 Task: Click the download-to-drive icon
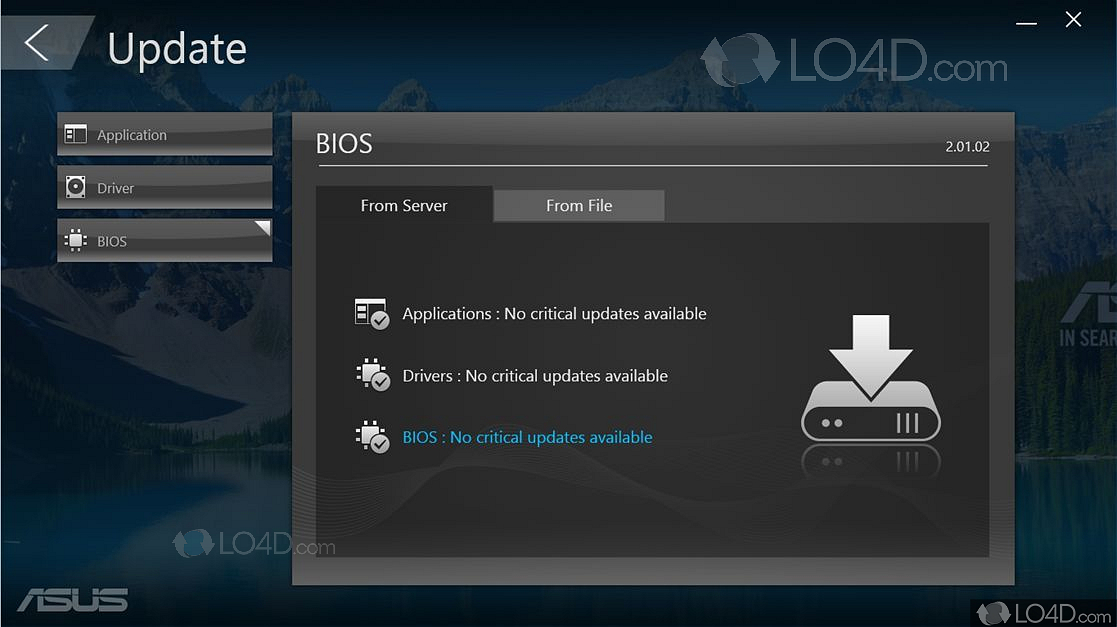(871, 378)
